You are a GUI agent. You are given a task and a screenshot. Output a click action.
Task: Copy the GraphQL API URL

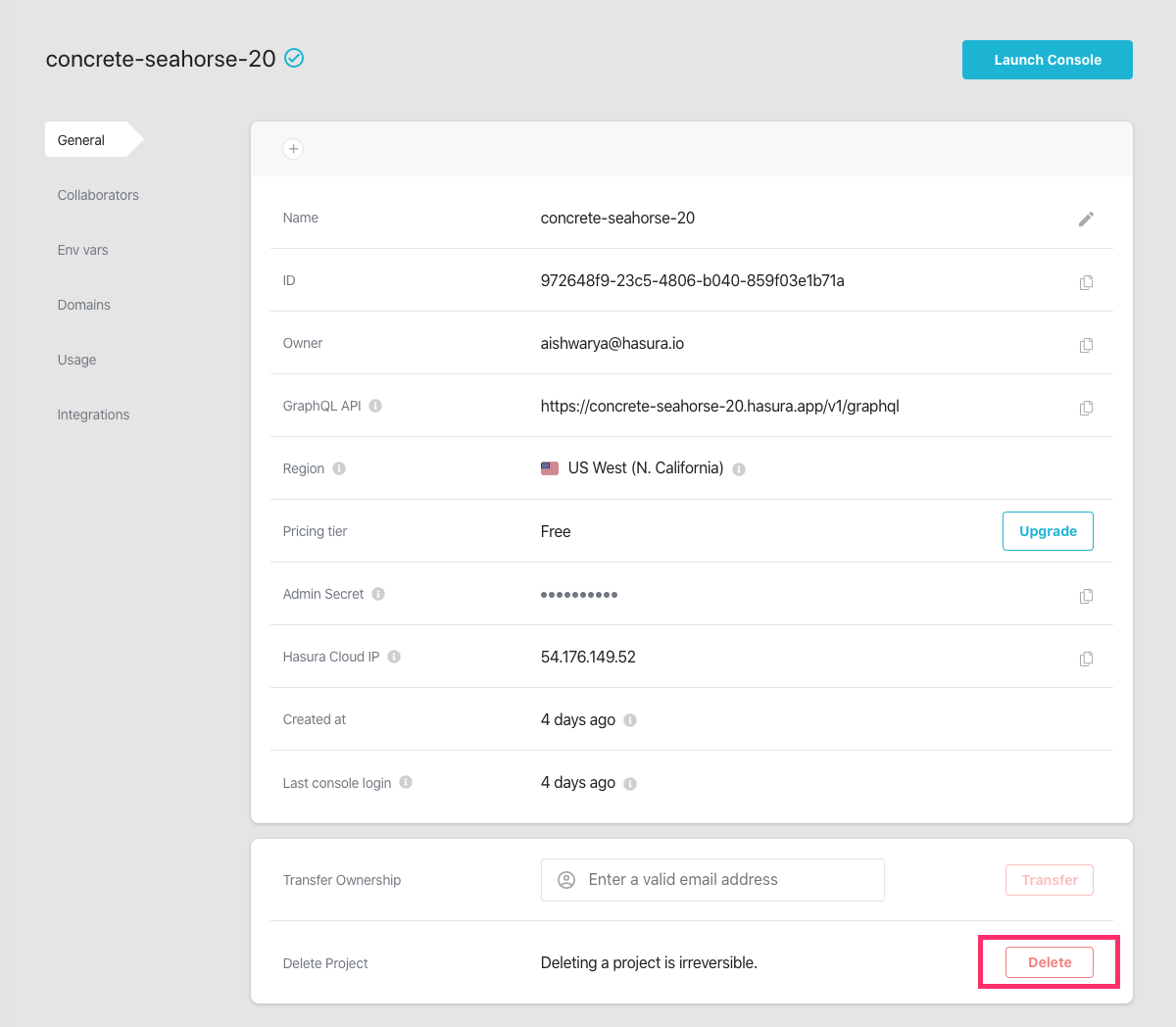point(1086,408)
